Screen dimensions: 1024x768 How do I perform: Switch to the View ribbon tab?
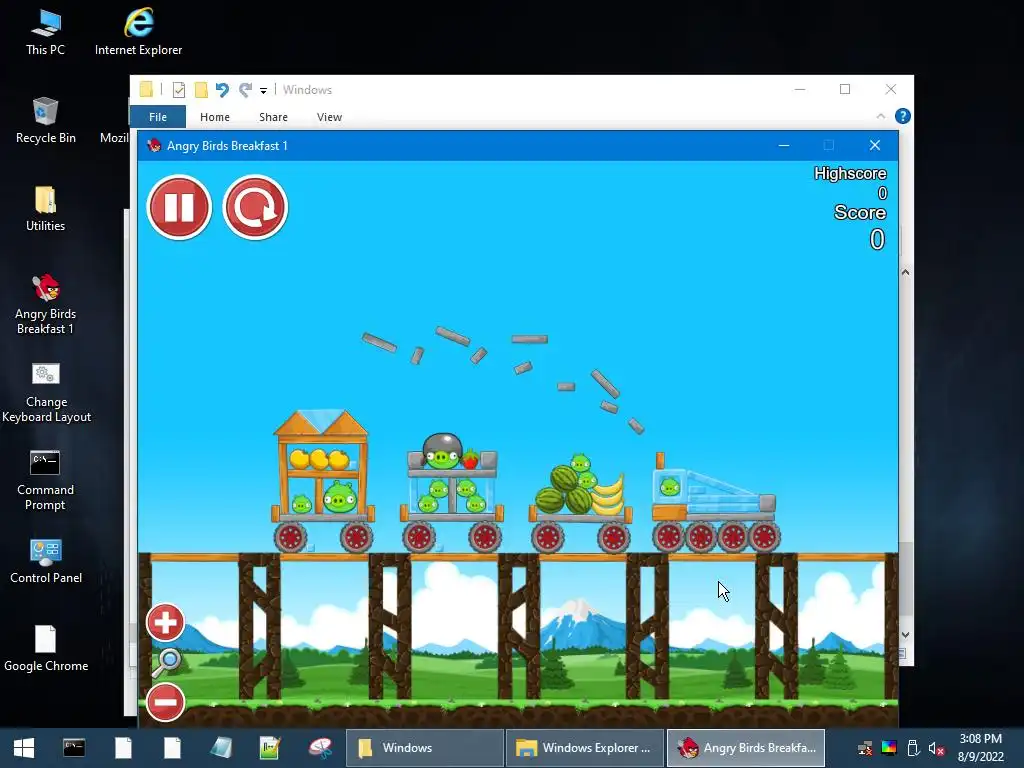click(329, 117)
